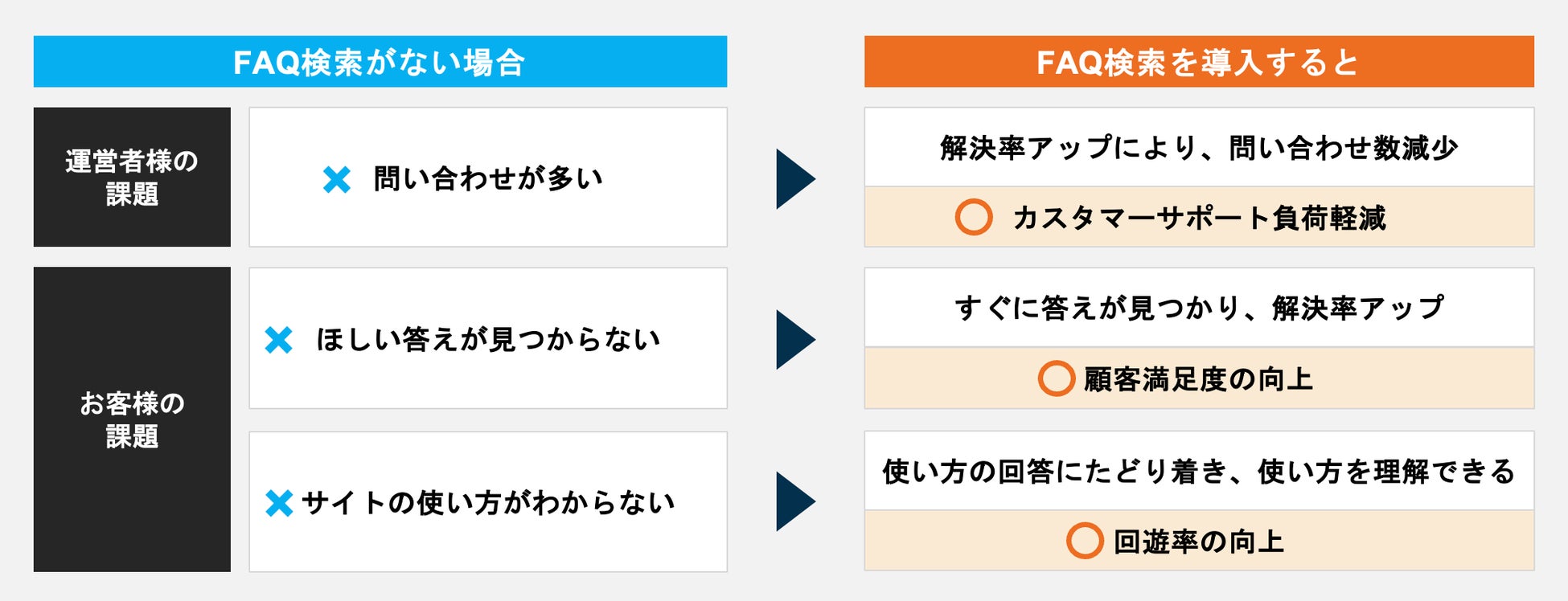Click the すぐに答えが見つかり、解決率アップ text
Viewport: 1568px width, 601px height.
(x=1198, y=308)
